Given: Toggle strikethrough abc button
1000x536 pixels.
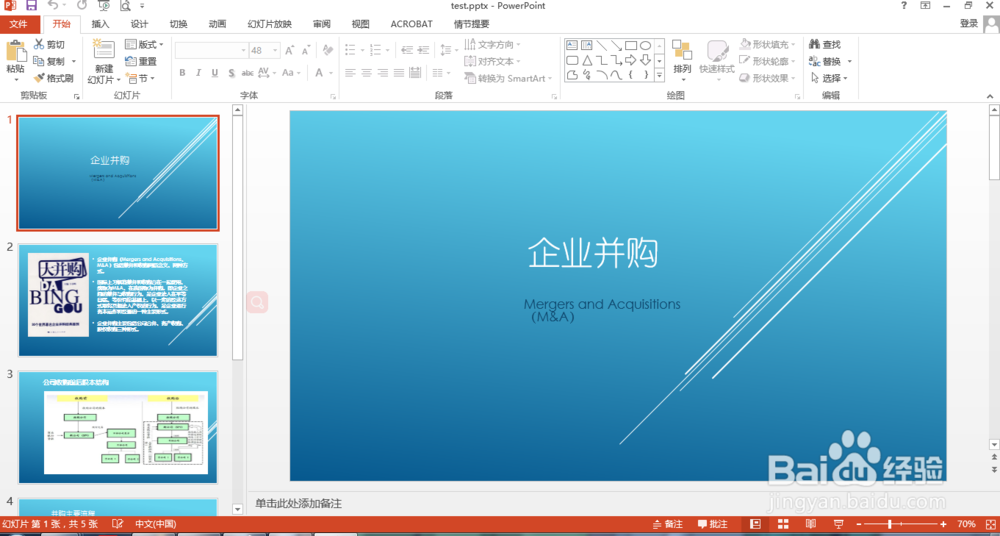Looking at the screenshot, I should tap(247, 73).
